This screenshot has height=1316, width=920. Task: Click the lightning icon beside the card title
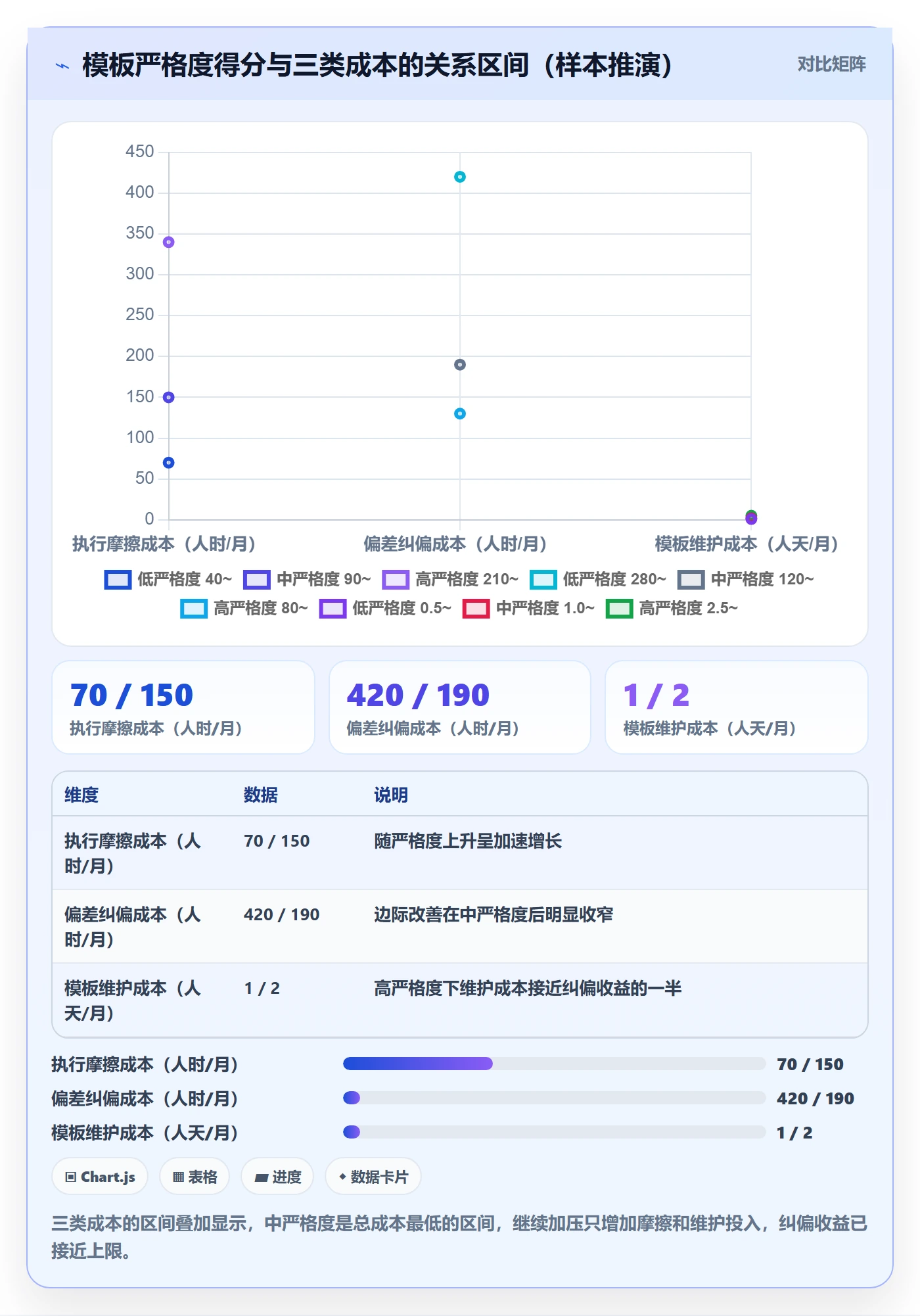pyautogui.click(x=62, y=66)
